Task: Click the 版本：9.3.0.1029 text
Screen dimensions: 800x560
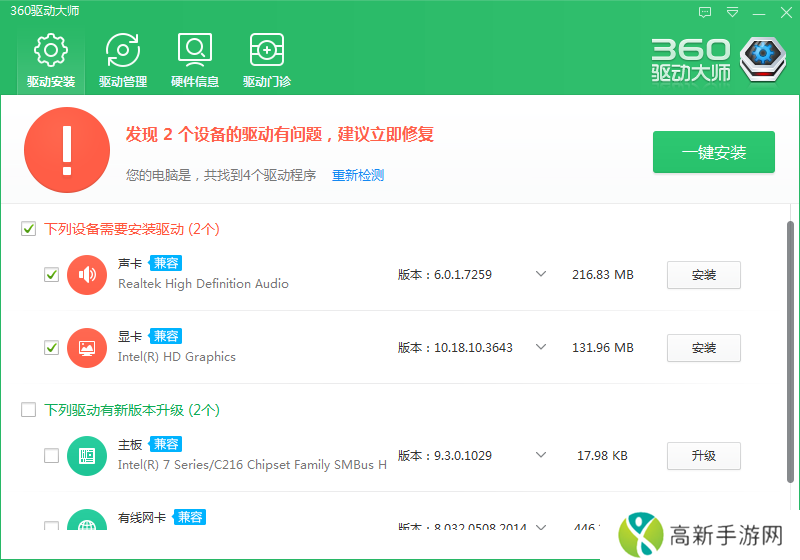Action: (x=444, y=455)
